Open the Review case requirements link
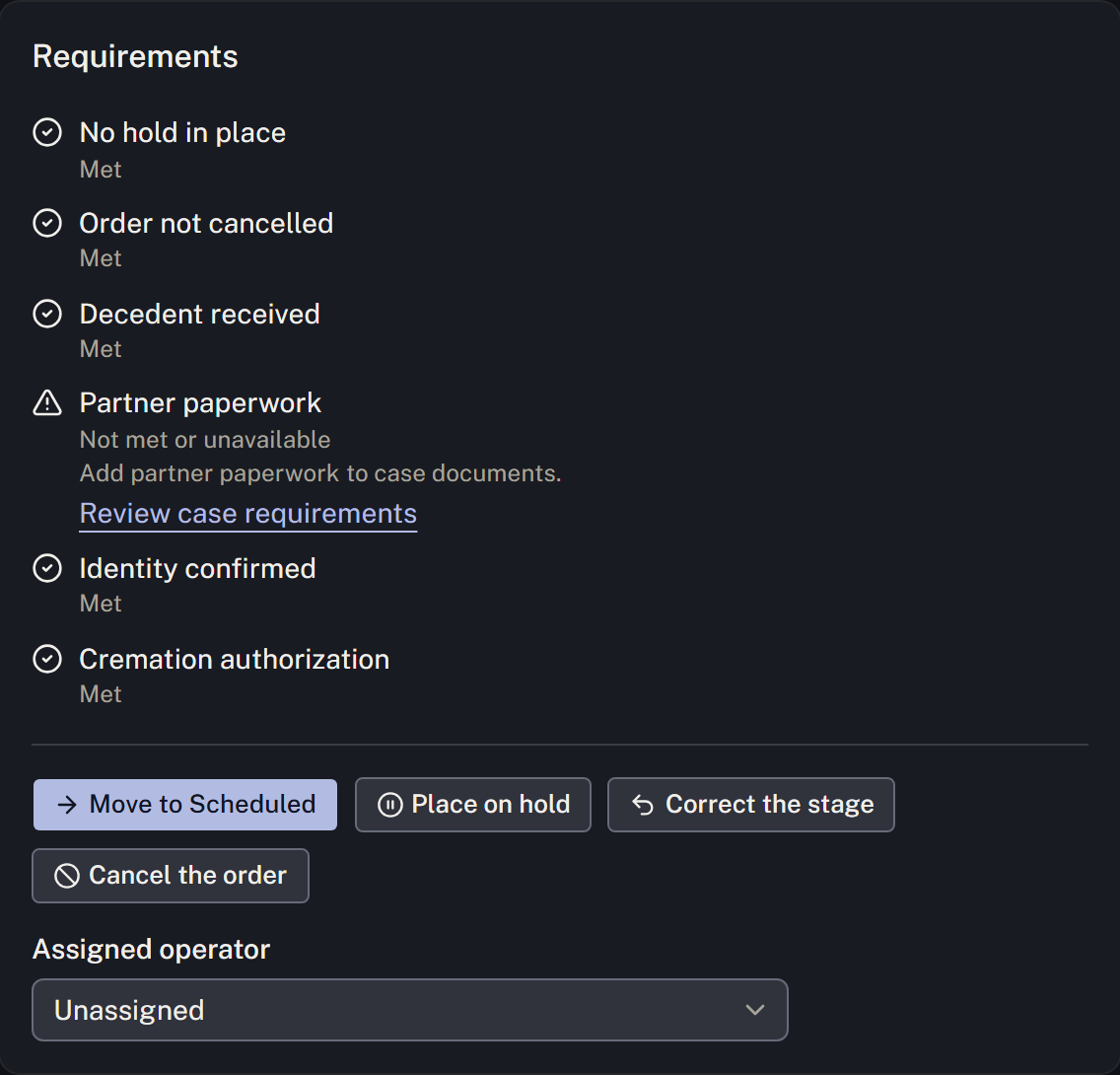The image size is (1120, 1075). (247, 514)
